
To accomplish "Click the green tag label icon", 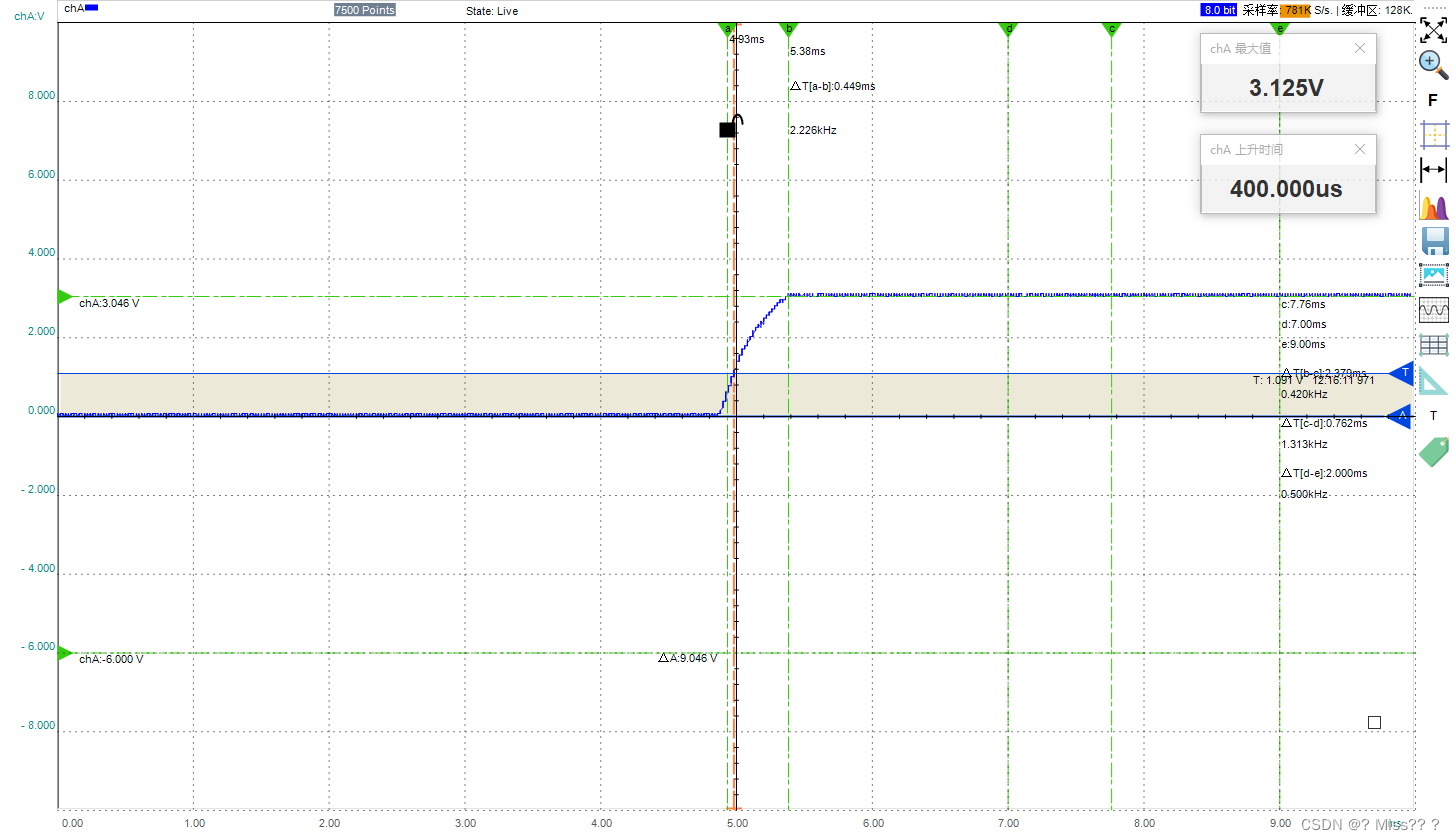I will point(1434,451).
